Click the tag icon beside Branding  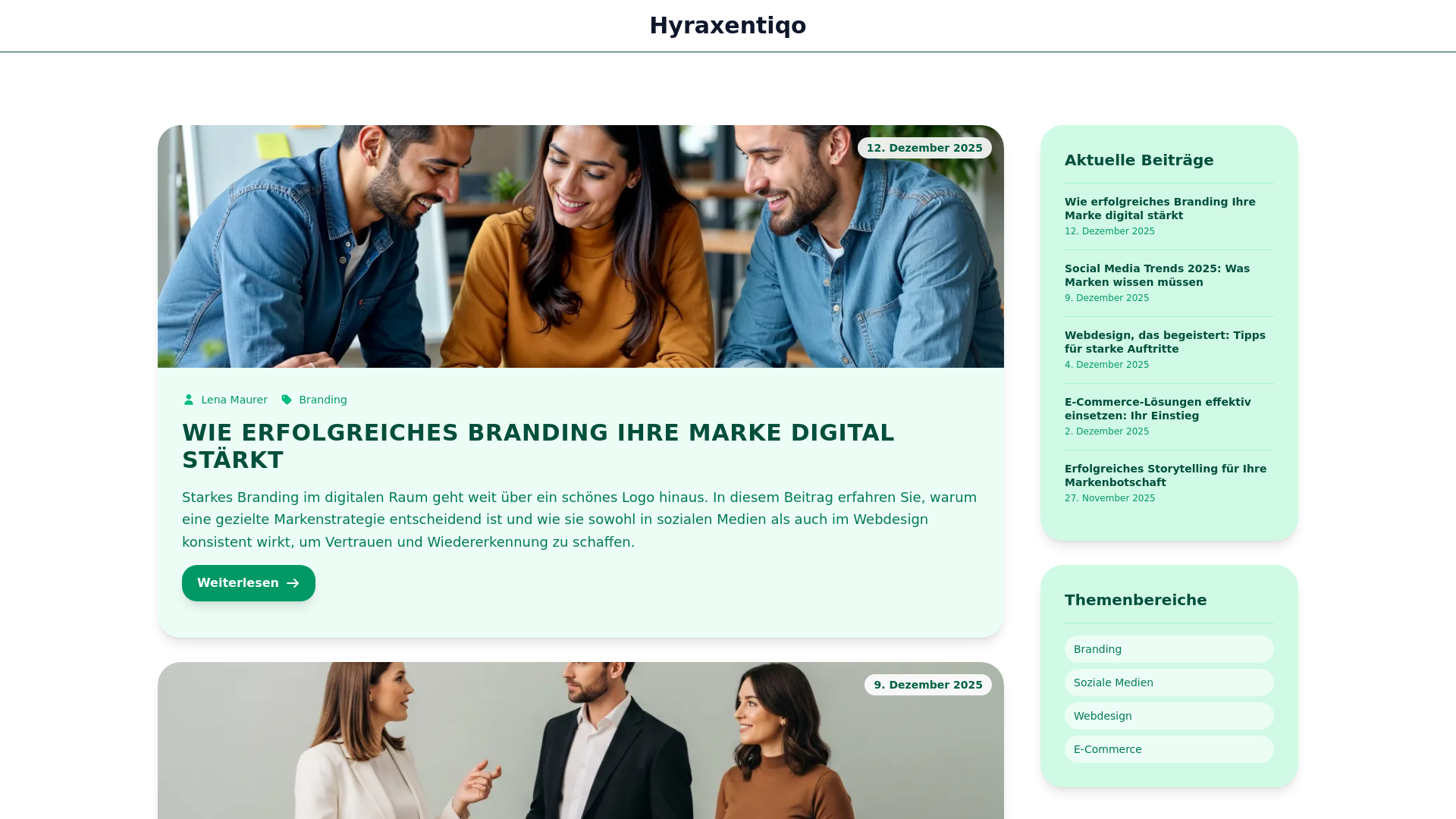(287, 400)
